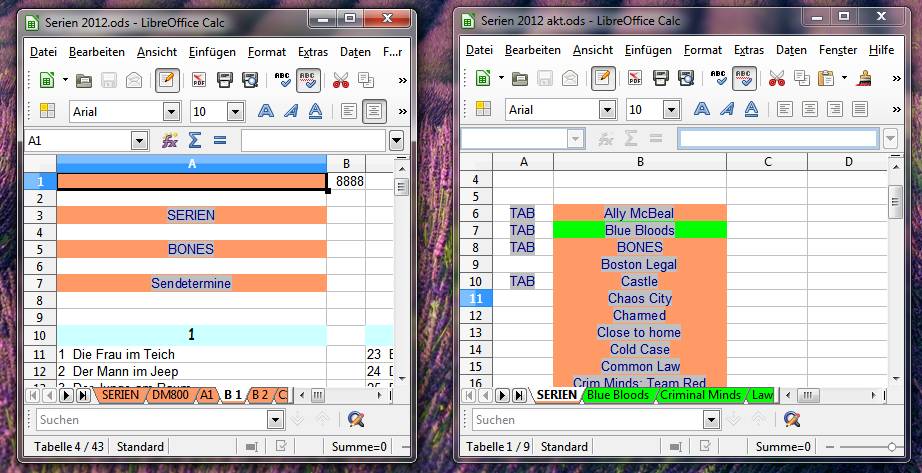This screenshot has height=473, width=922.
Task: Open font size dropdown in Serien 2012 akt.ods
Action: [671, 109]
